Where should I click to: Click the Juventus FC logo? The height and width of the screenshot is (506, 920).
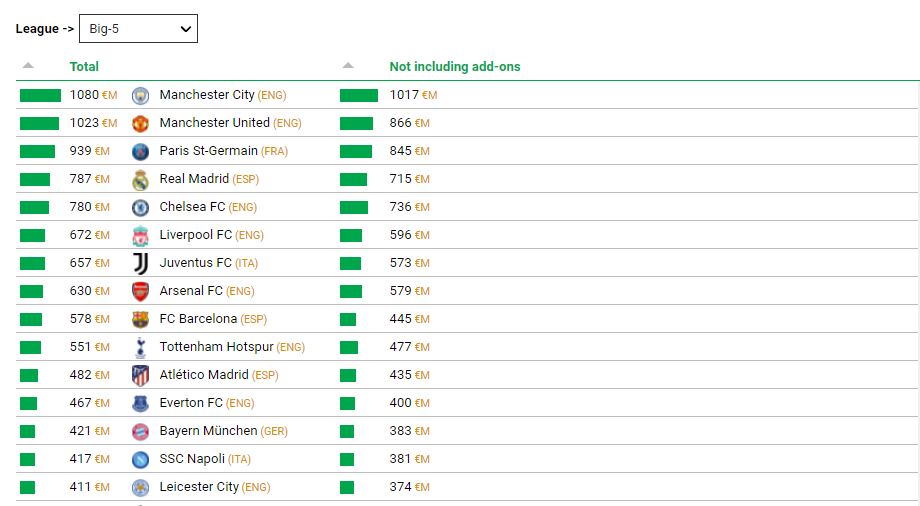[x=140, y=264]
